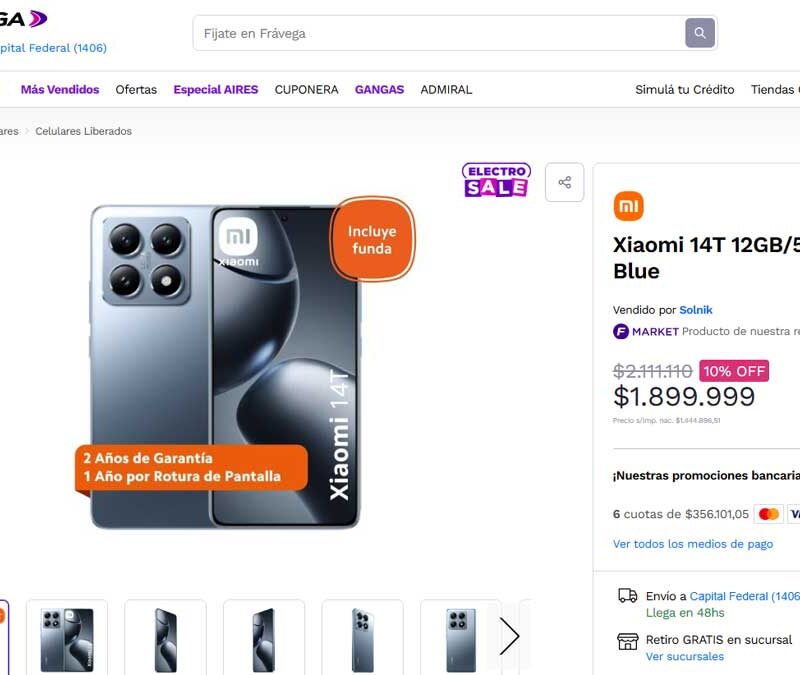Expand the breadcrumb Celulares Liberados
The image size is (800, 675).
(84, 130)
